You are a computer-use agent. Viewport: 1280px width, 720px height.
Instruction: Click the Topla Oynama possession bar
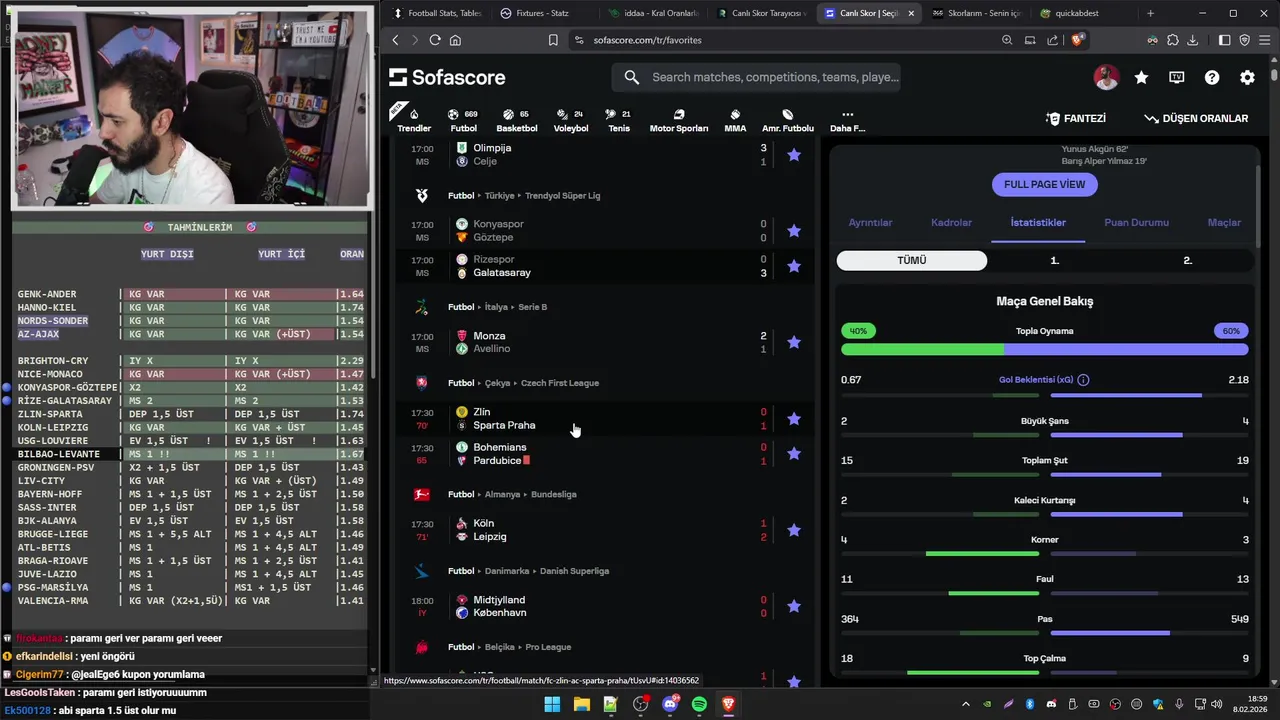click(1045, 349)
